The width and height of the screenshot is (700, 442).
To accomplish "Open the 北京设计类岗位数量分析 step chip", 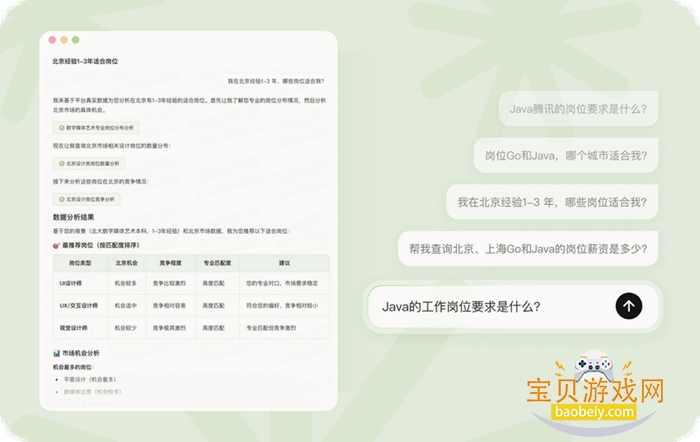I will click(89, 163).
